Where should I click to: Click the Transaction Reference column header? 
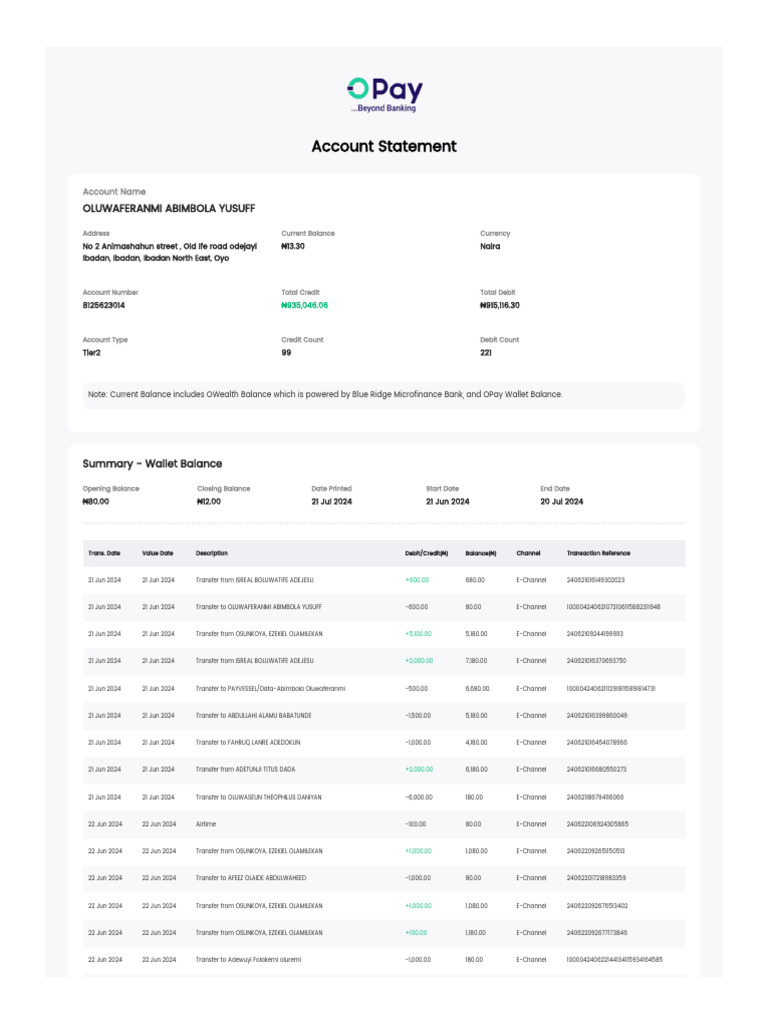point(598,553)
